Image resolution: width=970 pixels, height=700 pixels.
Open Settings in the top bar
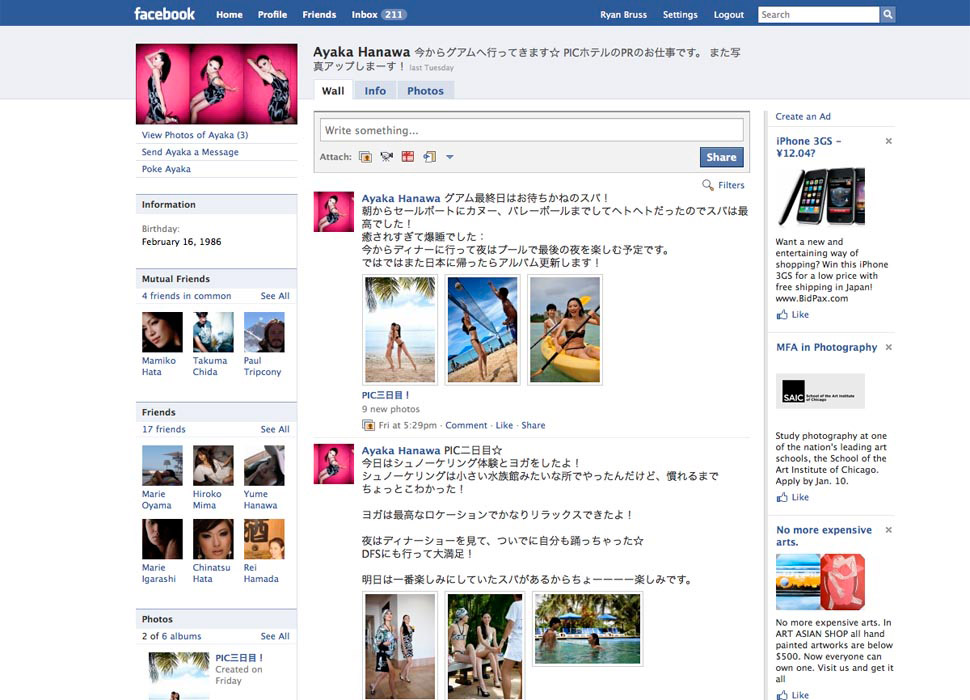[x=680, y=14]
